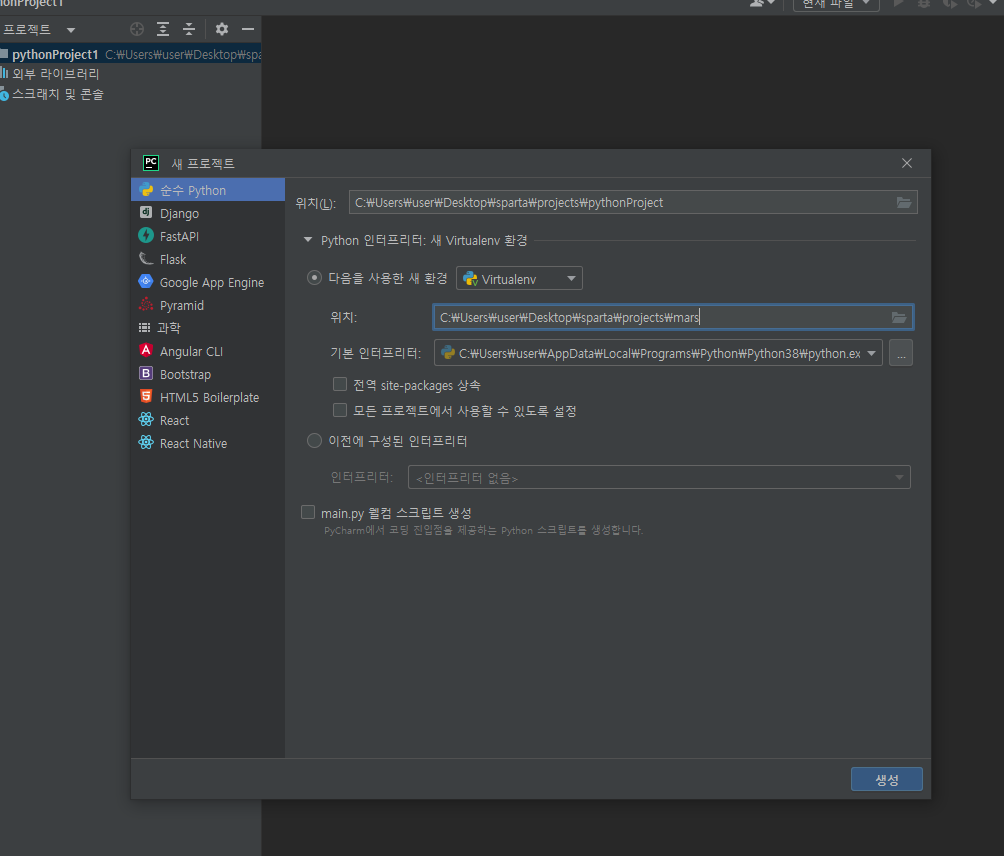This screenshot has height=856, width=1004.
Task: Open the 인터프리터 없음 dropdown
Action: pos(660,477)
